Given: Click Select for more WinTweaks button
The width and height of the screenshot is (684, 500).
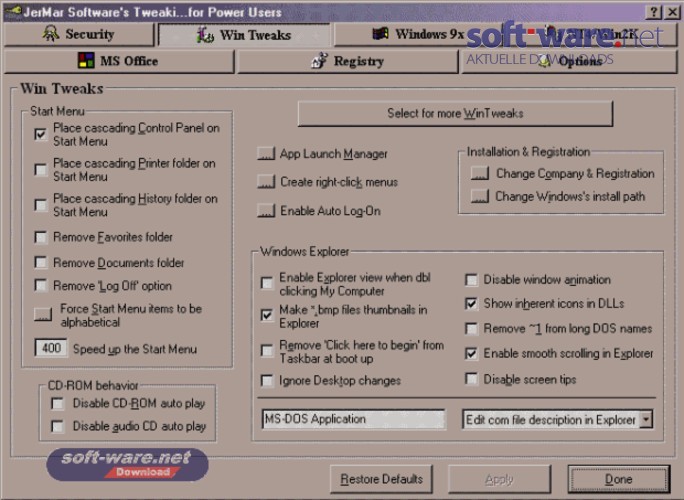Looking at the screenshot, I should pos(455,113).
